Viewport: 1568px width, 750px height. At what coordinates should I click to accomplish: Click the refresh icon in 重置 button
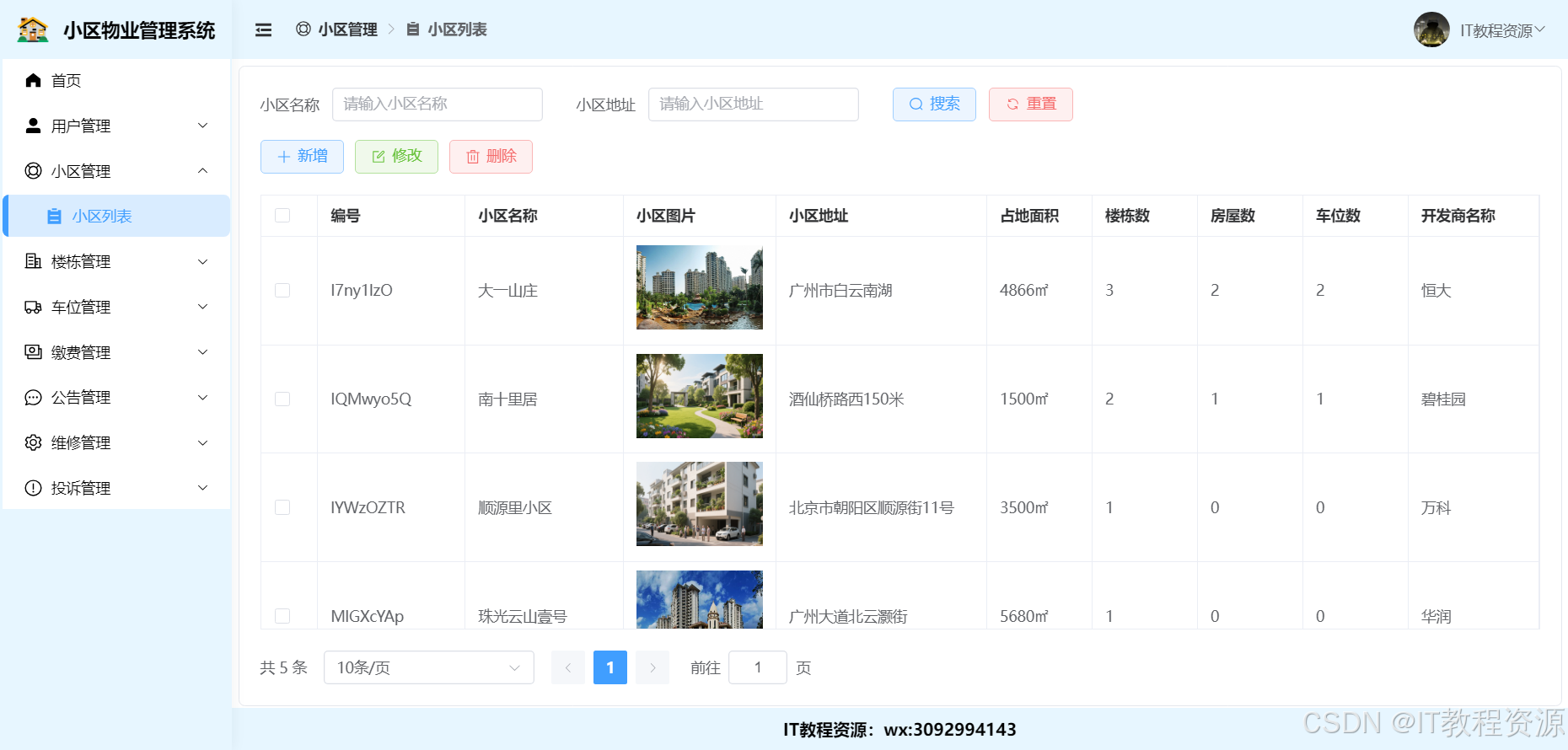click(1012, 104)
